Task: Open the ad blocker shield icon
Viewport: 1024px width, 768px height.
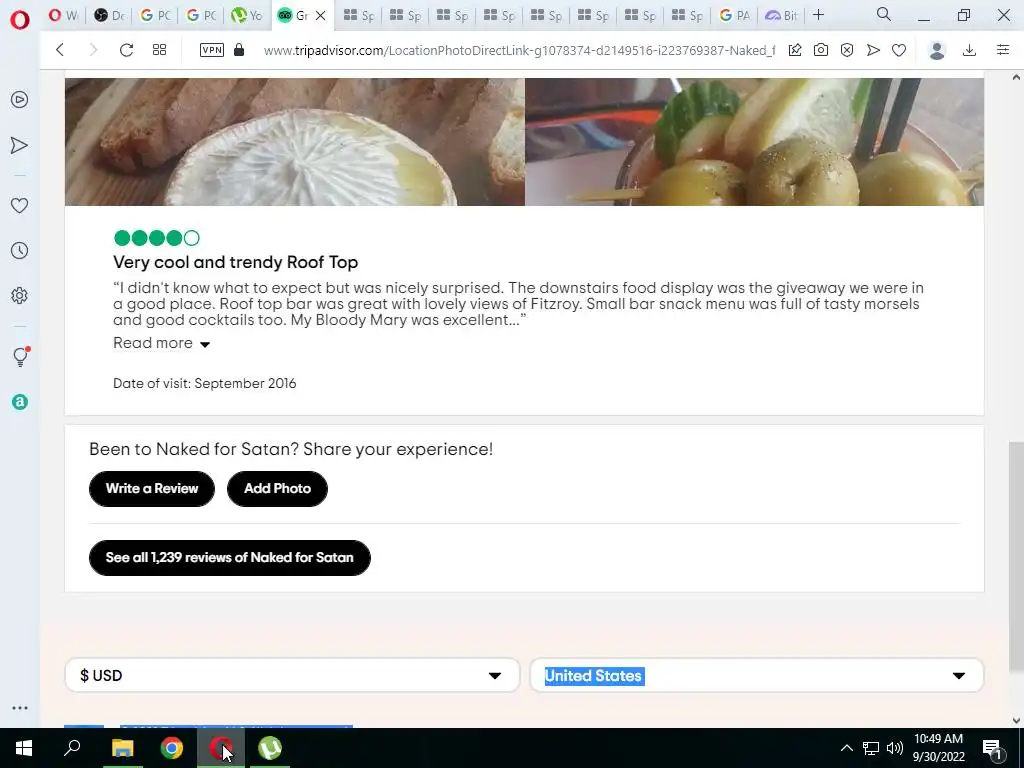Action: (847, 50)
